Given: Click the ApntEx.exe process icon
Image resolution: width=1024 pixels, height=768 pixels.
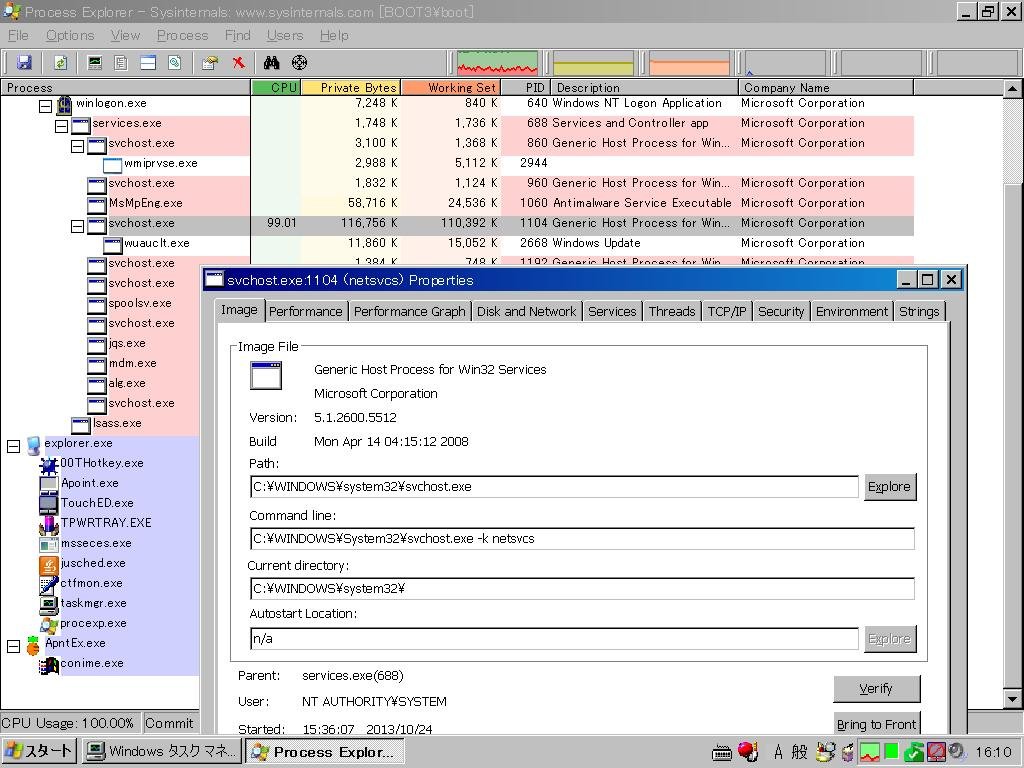Looking at the screenshot, I should click(x=33, y=645).
